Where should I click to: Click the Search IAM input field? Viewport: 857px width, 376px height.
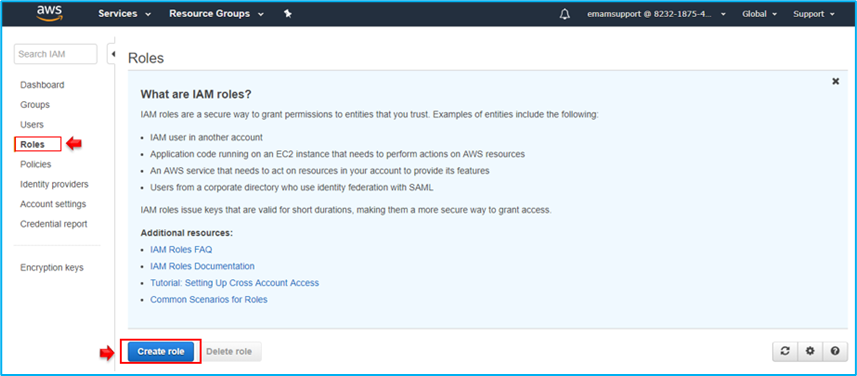pos(55,54)
